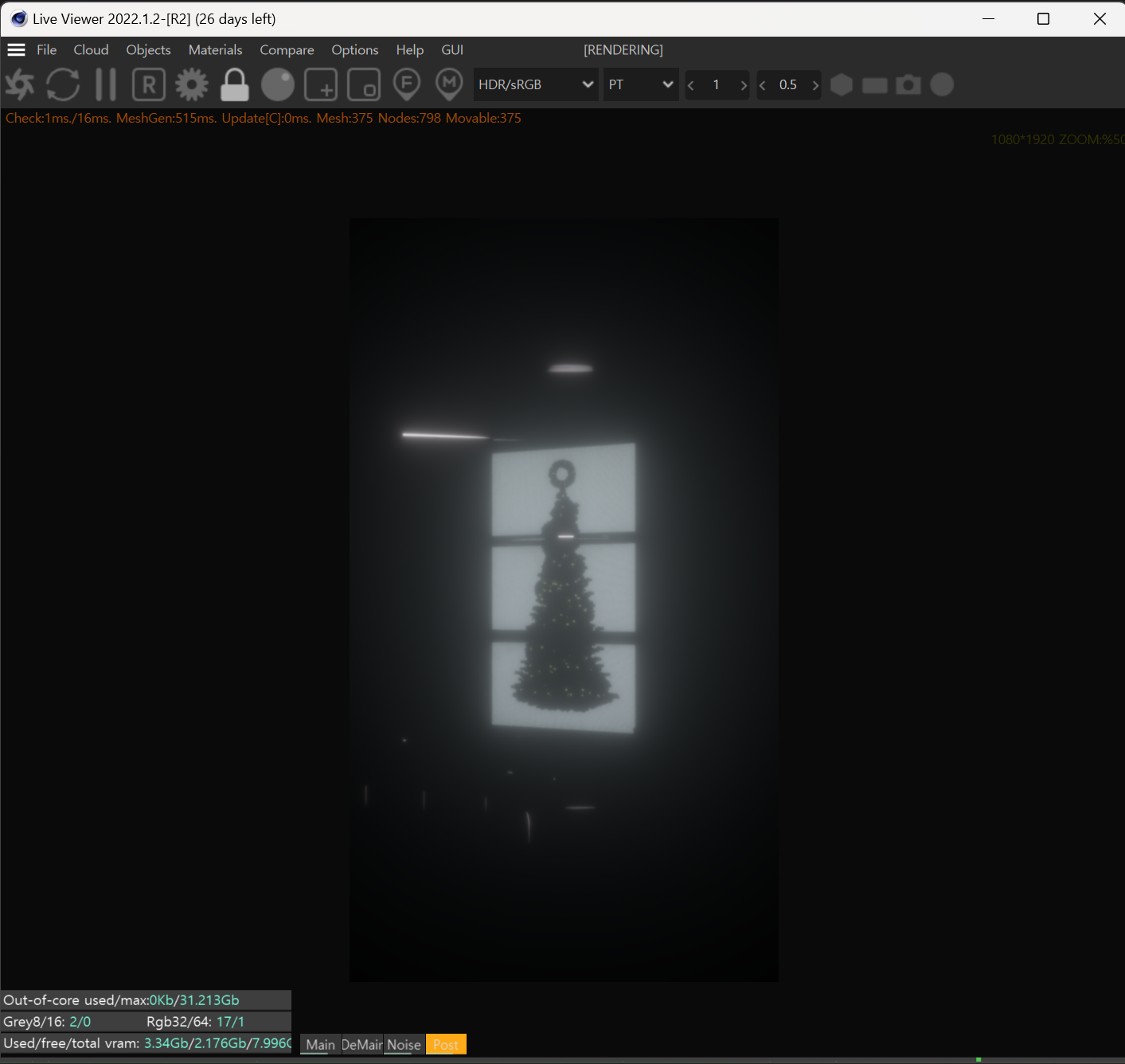1125x1064 pixels.
Task: Click the 'Check:1ms./16ms.' statistics line
Action: click(x=264, y=118)
